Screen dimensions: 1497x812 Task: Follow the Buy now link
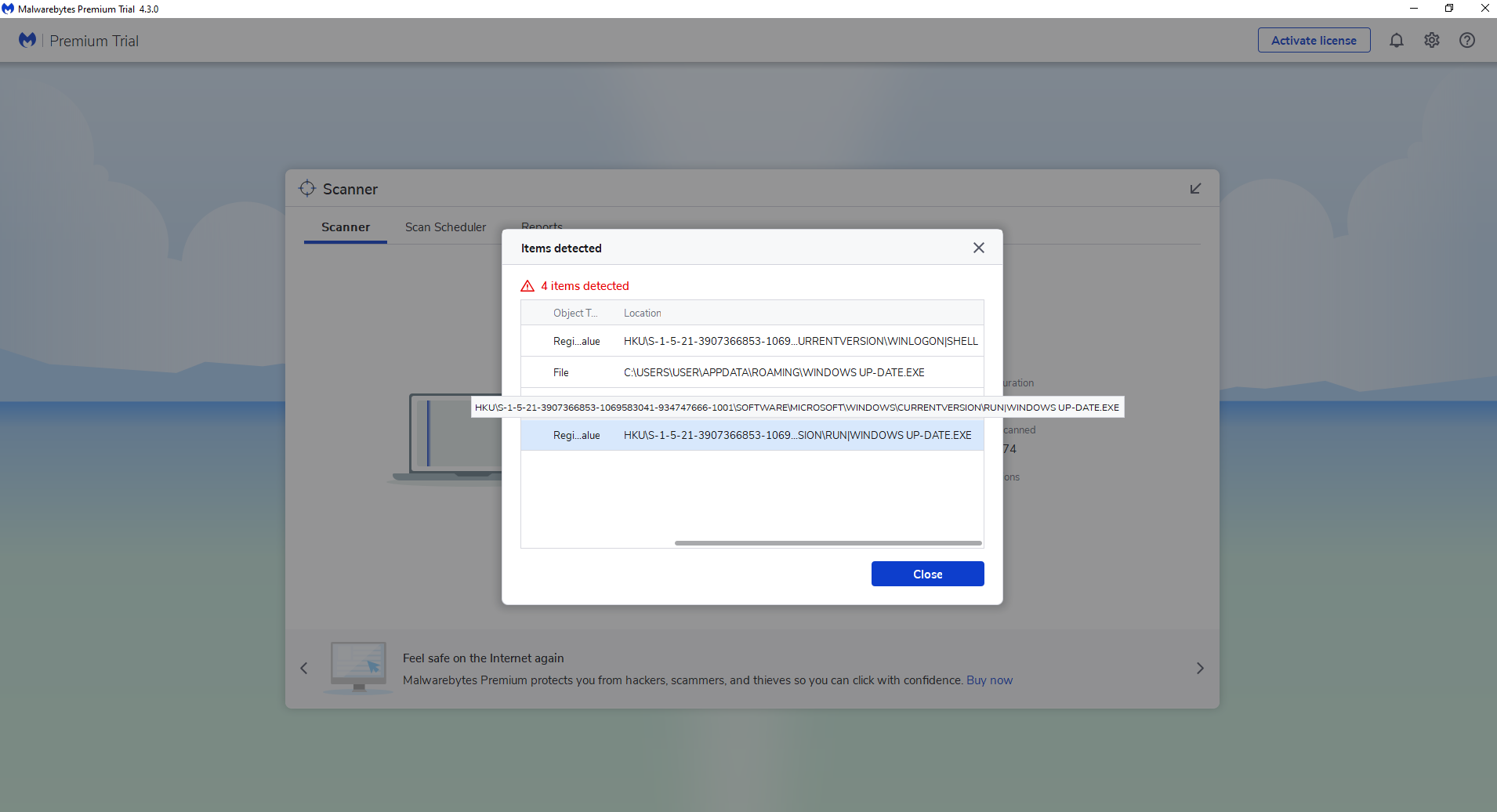989,680
